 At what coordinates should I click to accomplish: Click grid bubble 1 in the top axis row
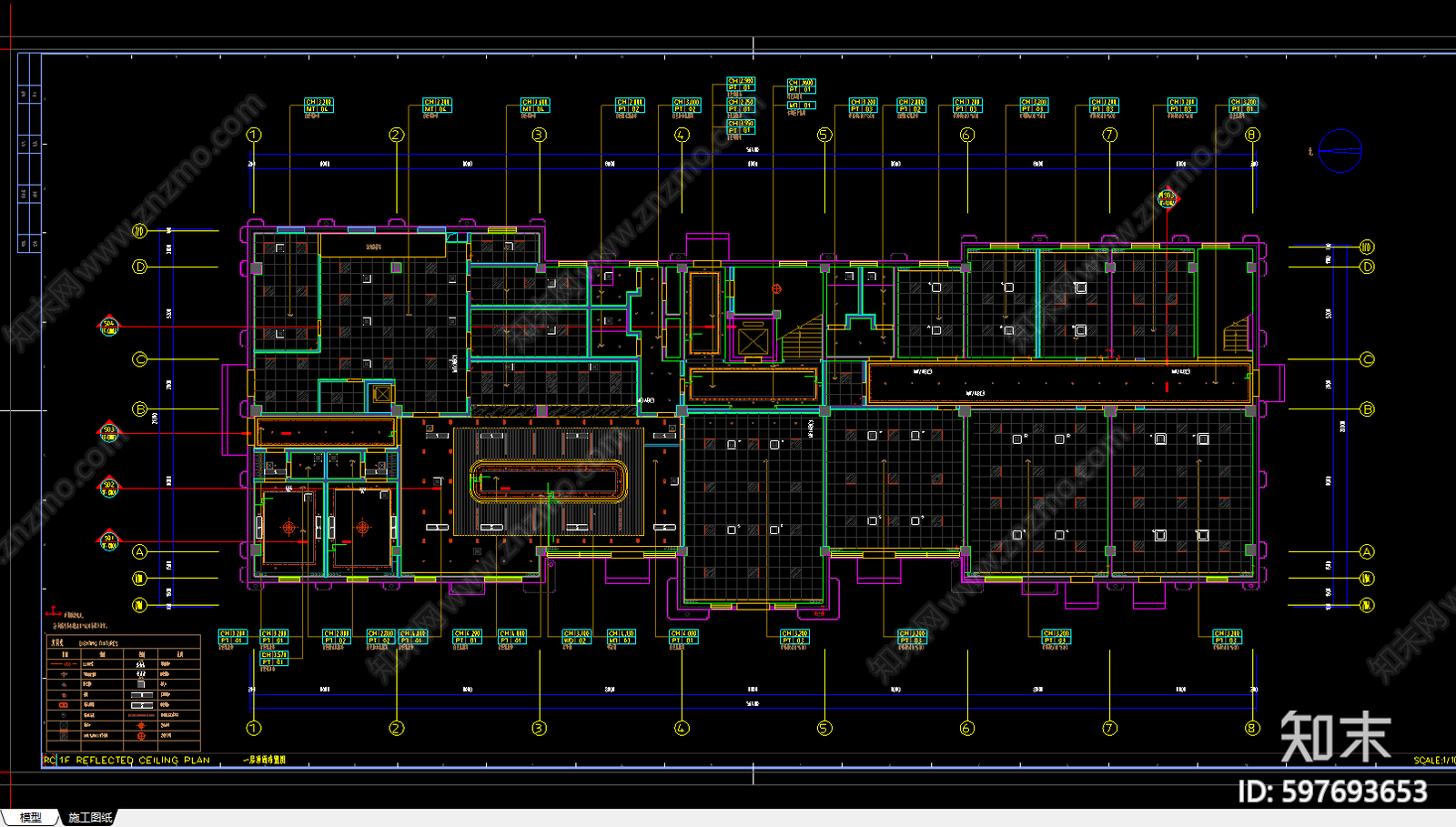coord(254,135)
